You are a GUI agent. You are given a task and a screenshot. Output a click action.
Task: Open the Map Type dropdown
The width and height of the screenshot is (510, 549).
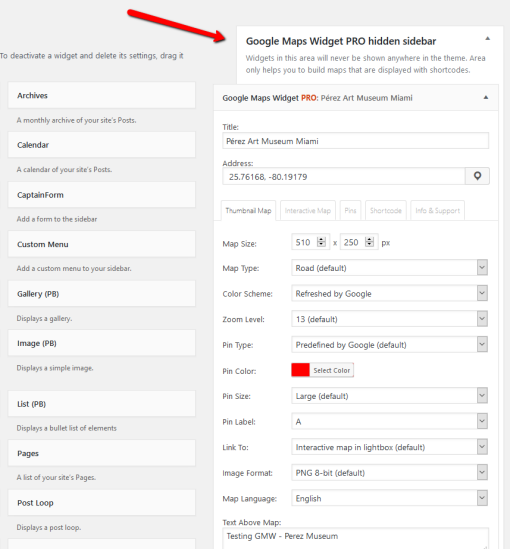pos(389,268)
